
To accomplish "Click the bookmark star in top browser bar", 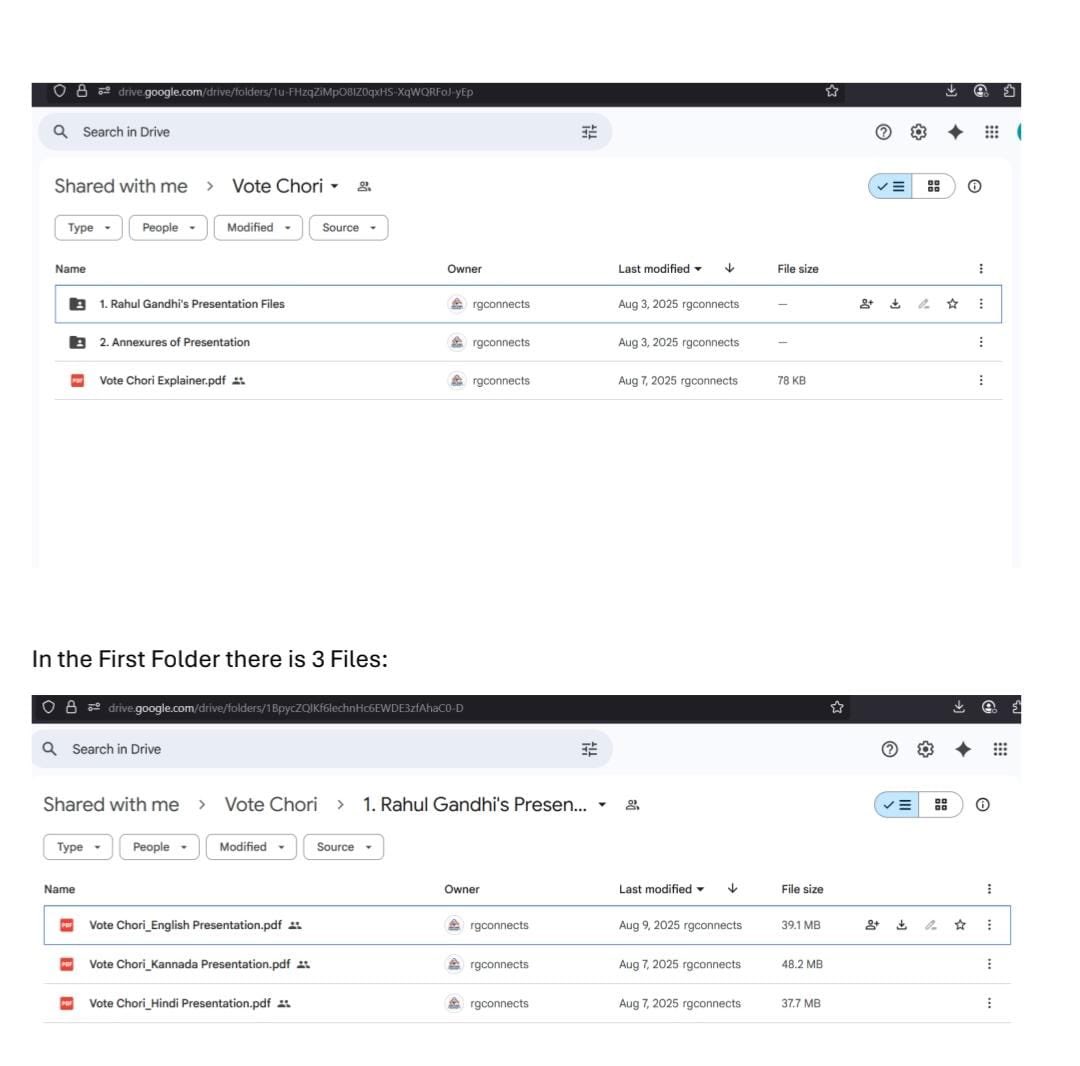I will (832, 91).
